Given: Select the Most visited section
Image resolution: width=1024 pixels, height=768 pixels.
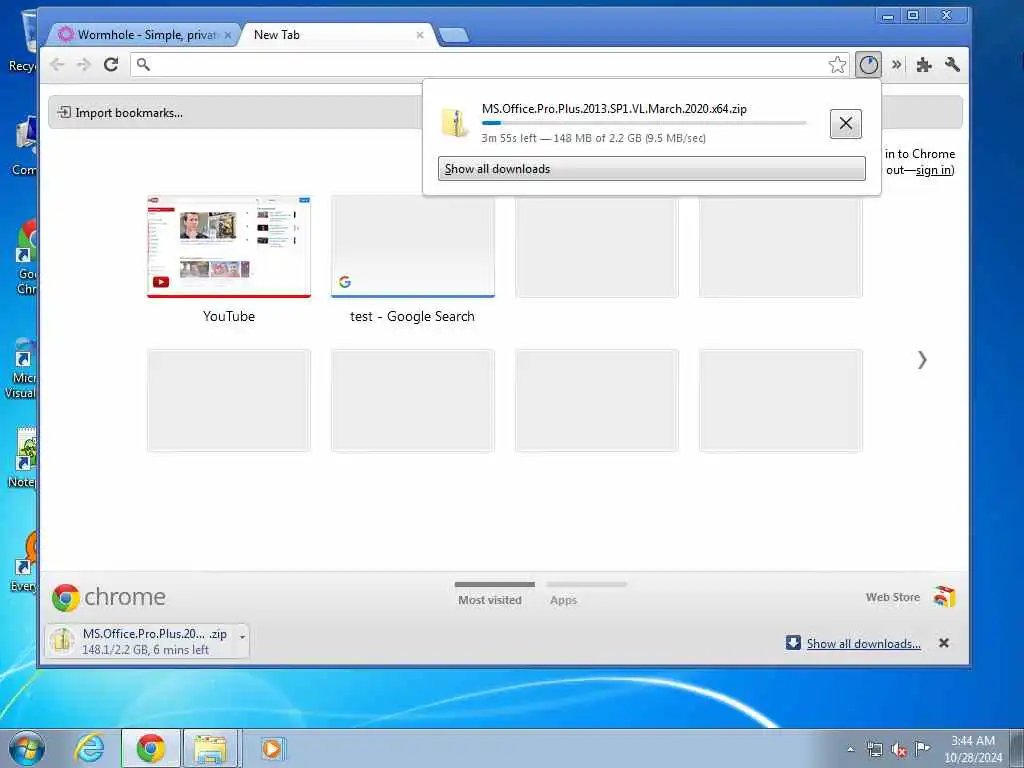Looking at the screenshot, I should 490,600.
